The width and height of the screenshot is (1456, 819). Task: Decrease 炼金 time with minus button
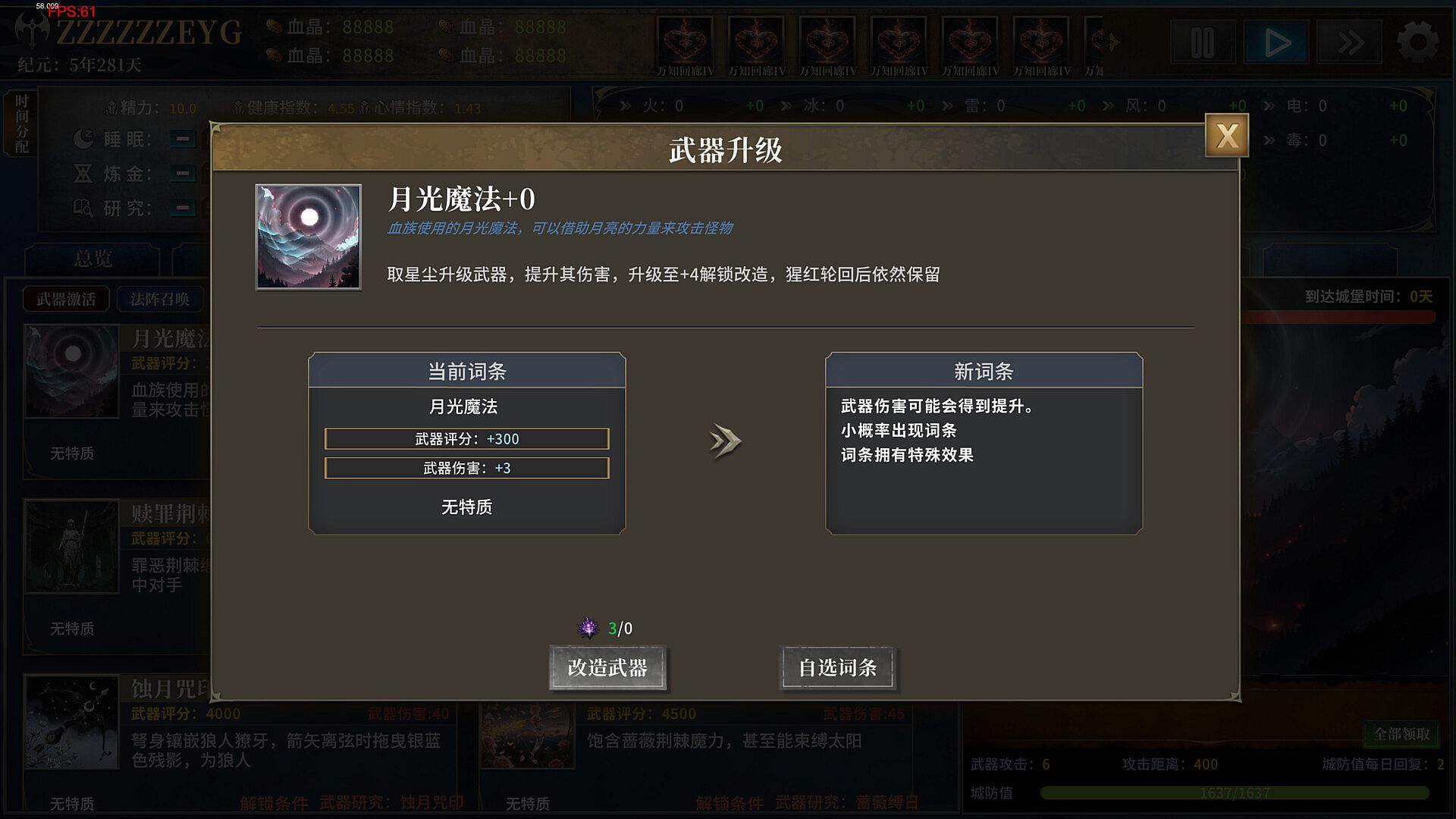pos(183,174)
